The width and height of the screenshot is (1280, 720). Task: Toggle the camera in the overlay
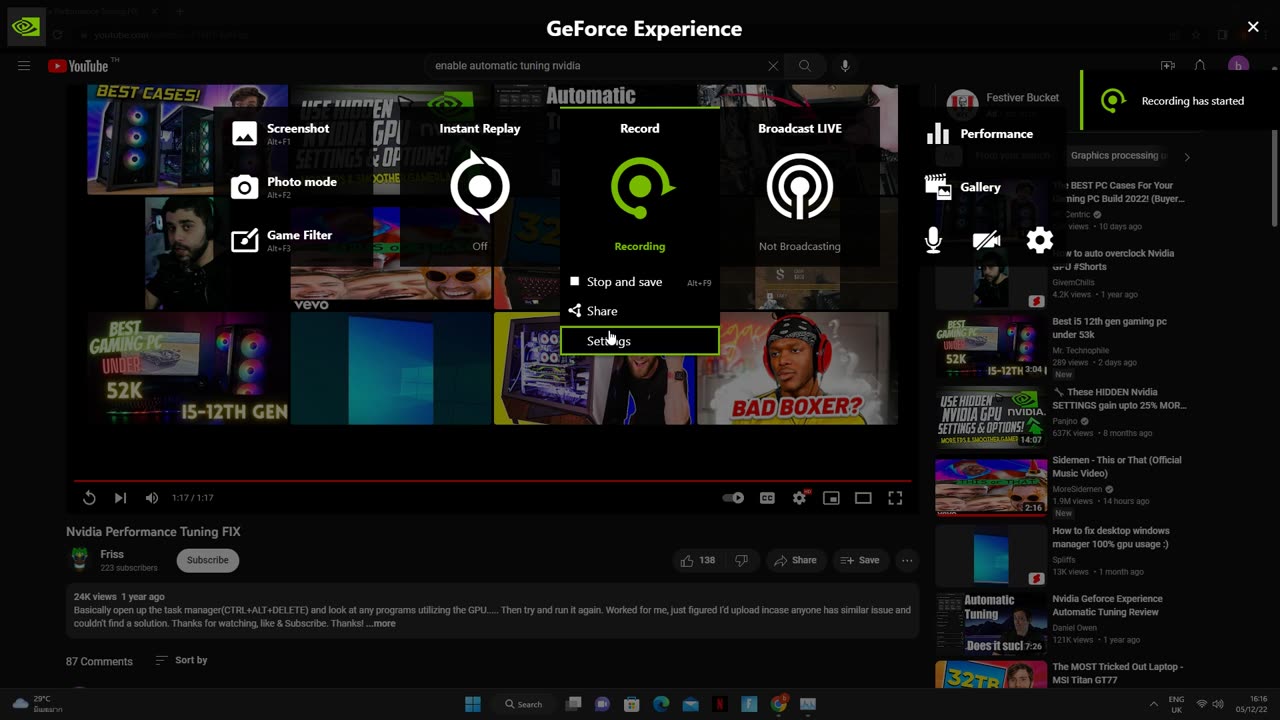(986, 240)
